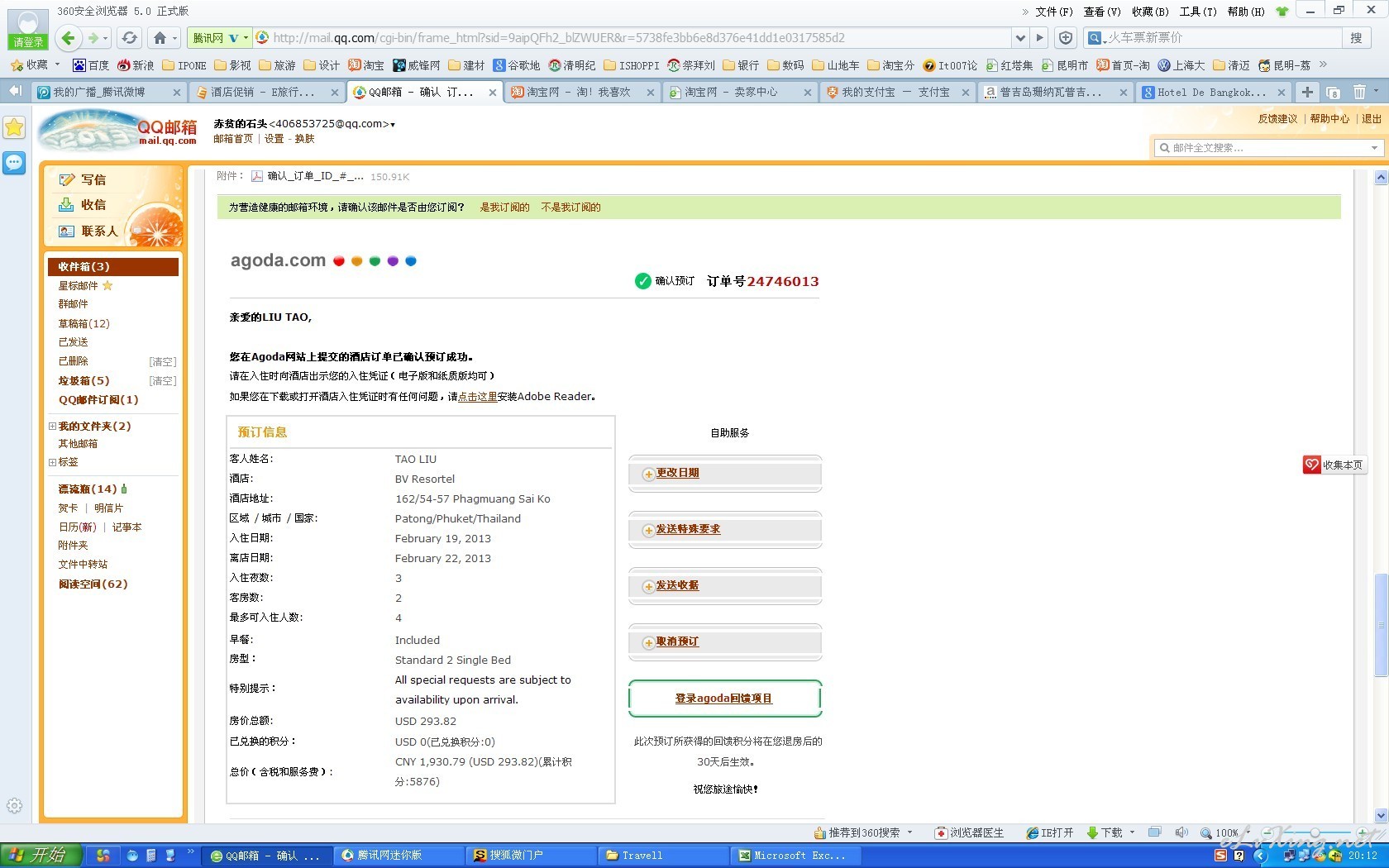Open the 文件(F) menu
Image resolution: width=1389 pixels, height=868 pixels.
click(1053, 12)
